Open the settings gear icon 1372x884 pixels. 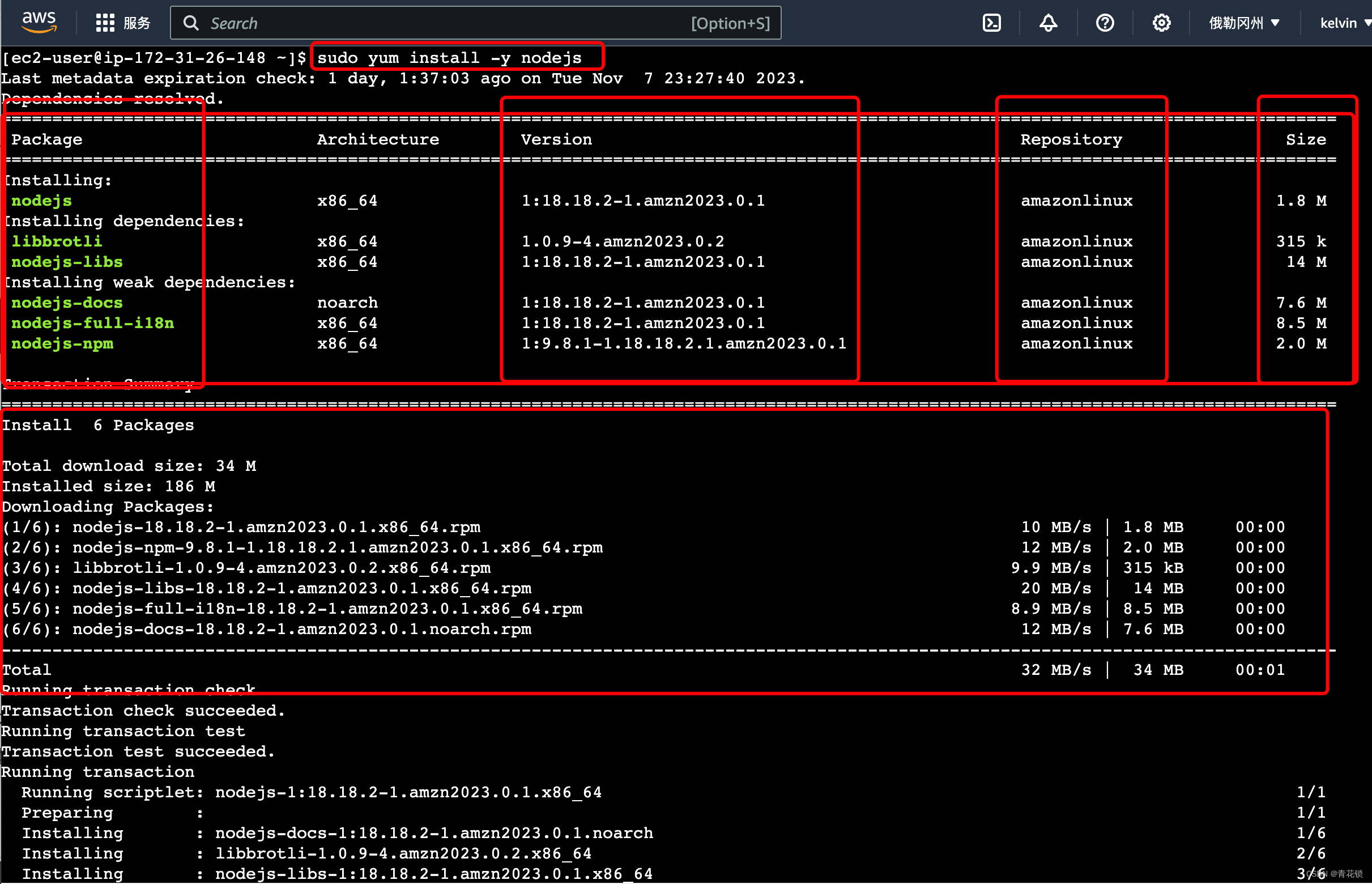[1161, 23]
